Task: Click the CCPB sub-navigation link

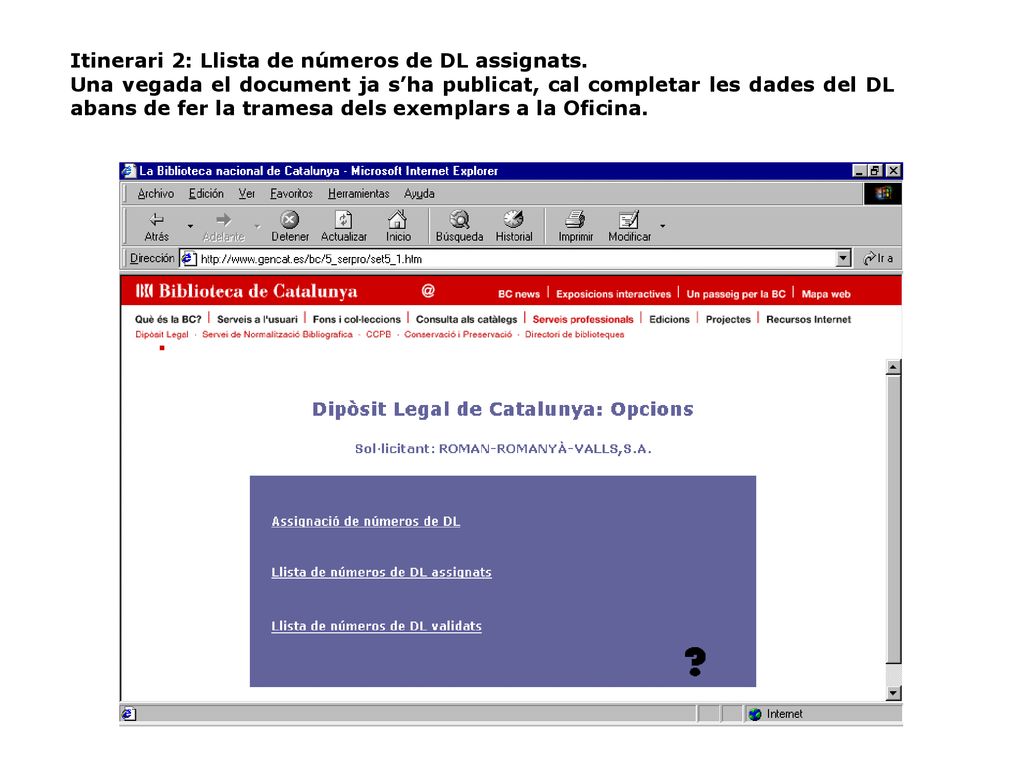Action: tap(378, 334)
